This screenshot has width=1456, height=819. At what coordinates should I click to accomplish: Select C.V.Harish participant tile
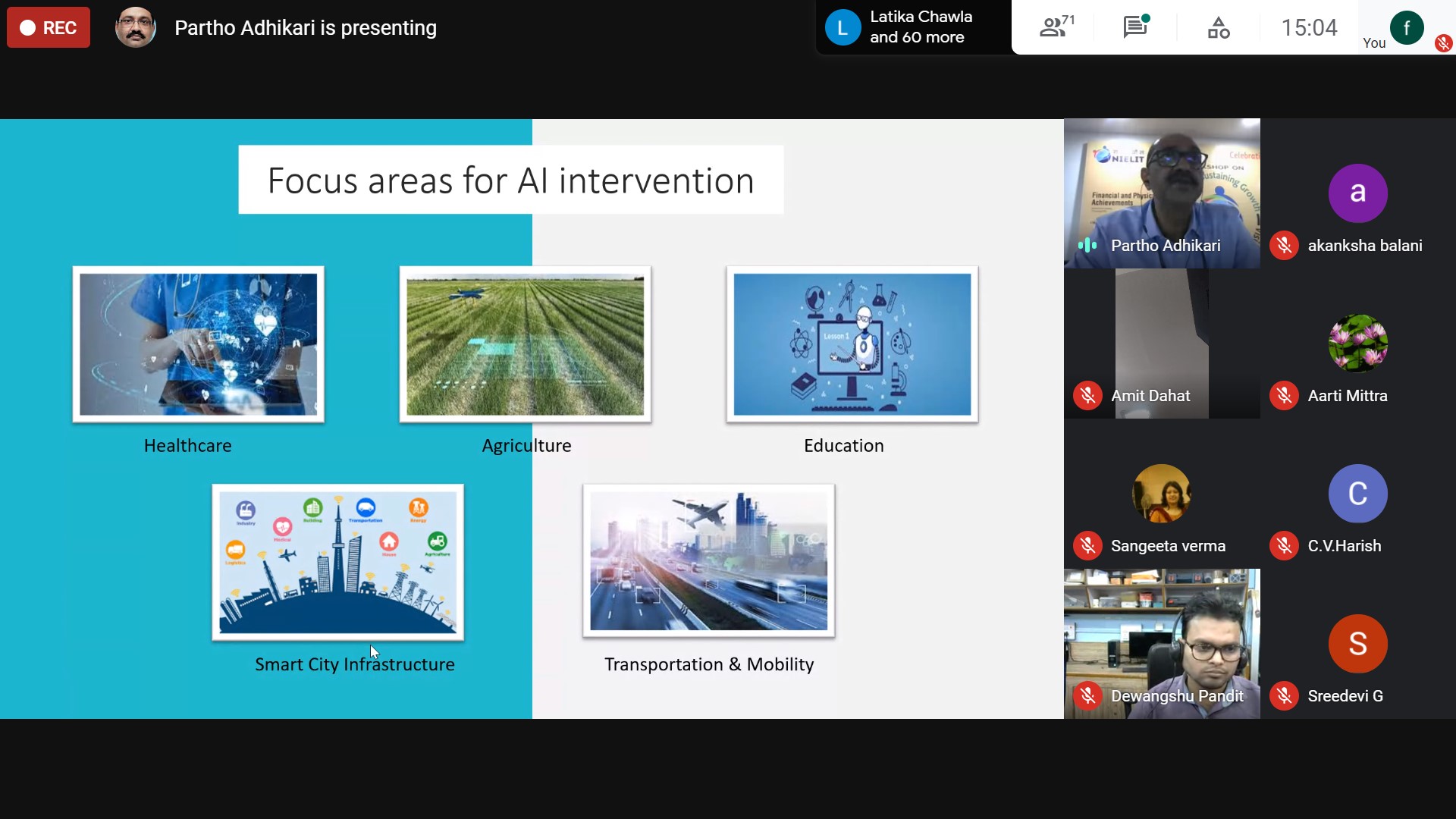[1358, 494]
